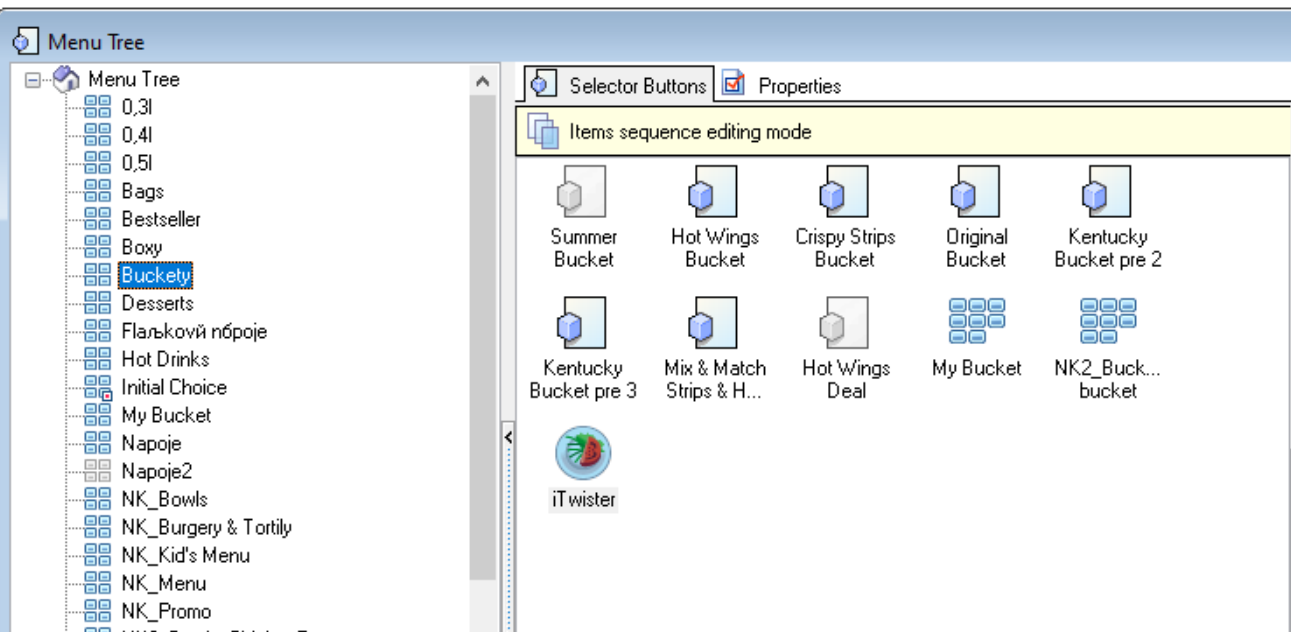Screen dimensions: 1291x632
Task: Open the Summer Bucket item icon
Action: 583,191
